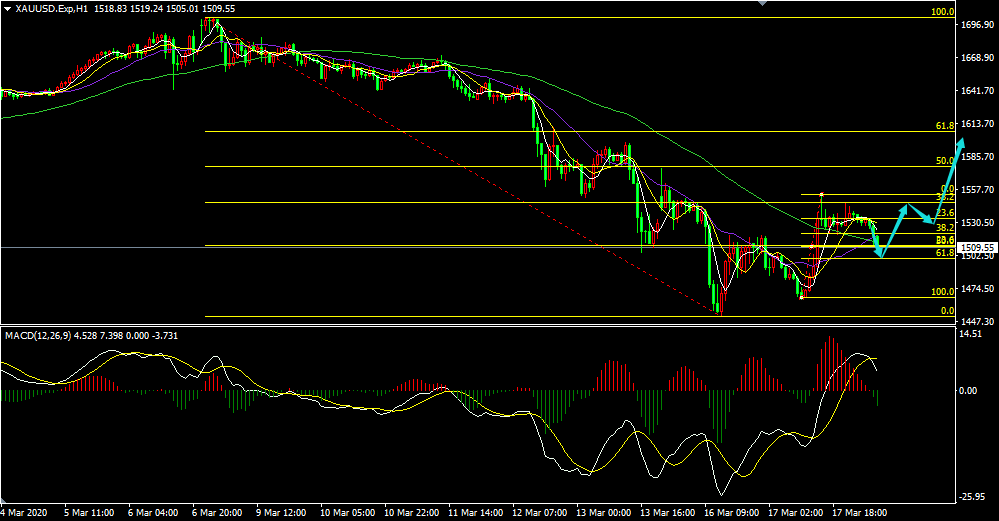Click the 1530.50 price scale label
Screen dimensions: 999x521
tap(977, 223)
